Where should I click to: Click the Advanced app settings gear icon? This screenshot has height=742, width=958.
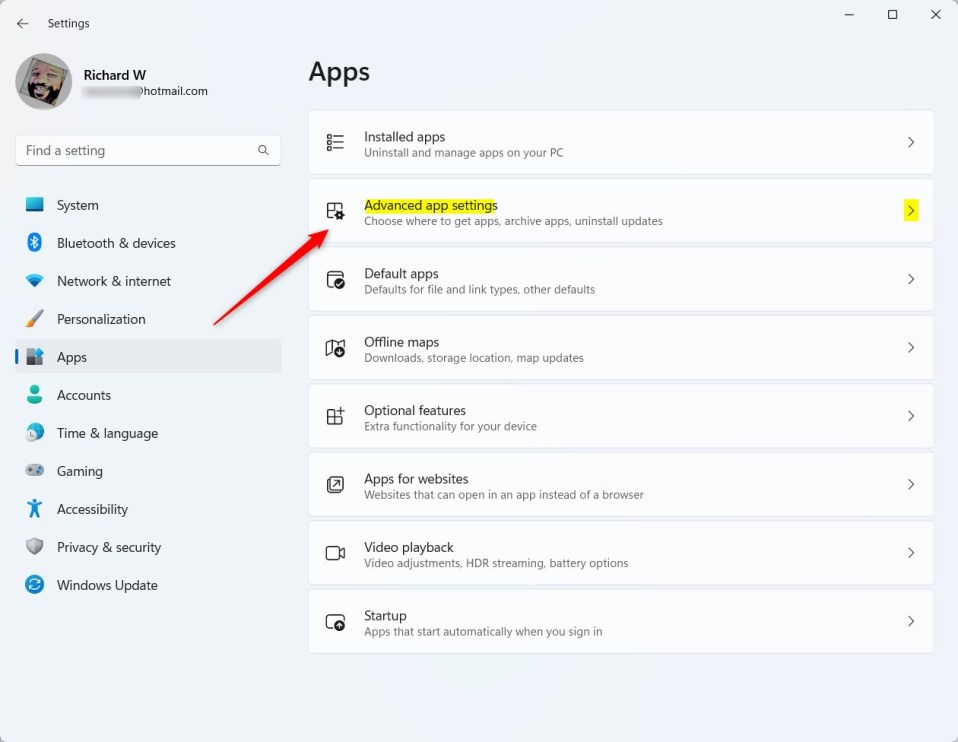[336, 211]
